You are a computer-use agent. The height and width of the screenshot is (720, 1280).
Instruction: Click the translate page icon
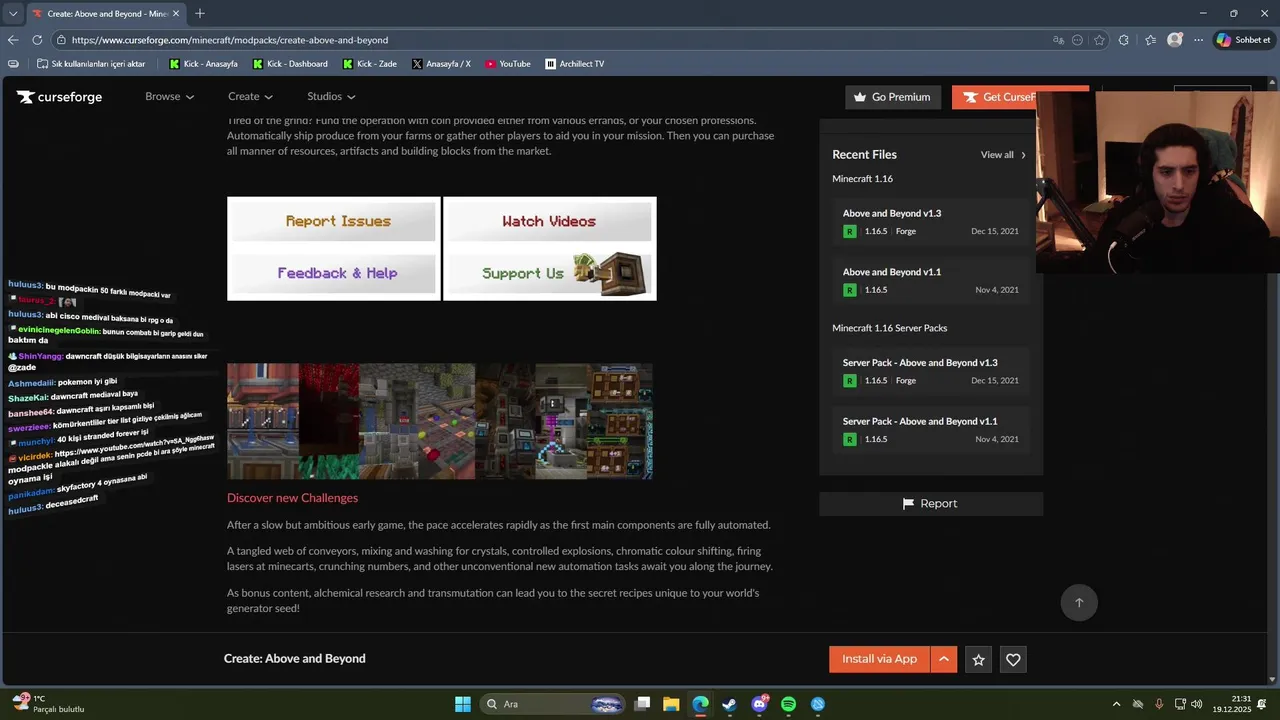point(1058,40)
